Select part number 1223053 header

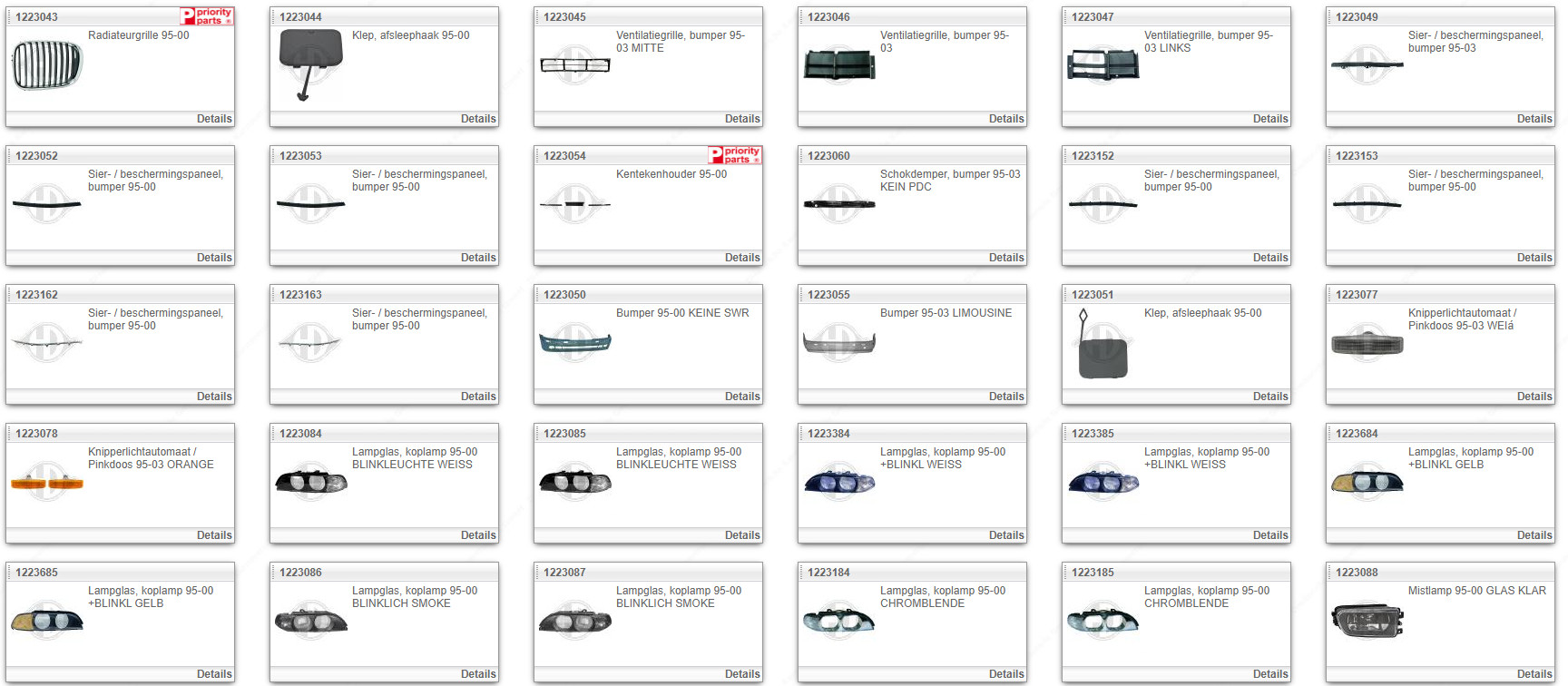pos(300,156)
